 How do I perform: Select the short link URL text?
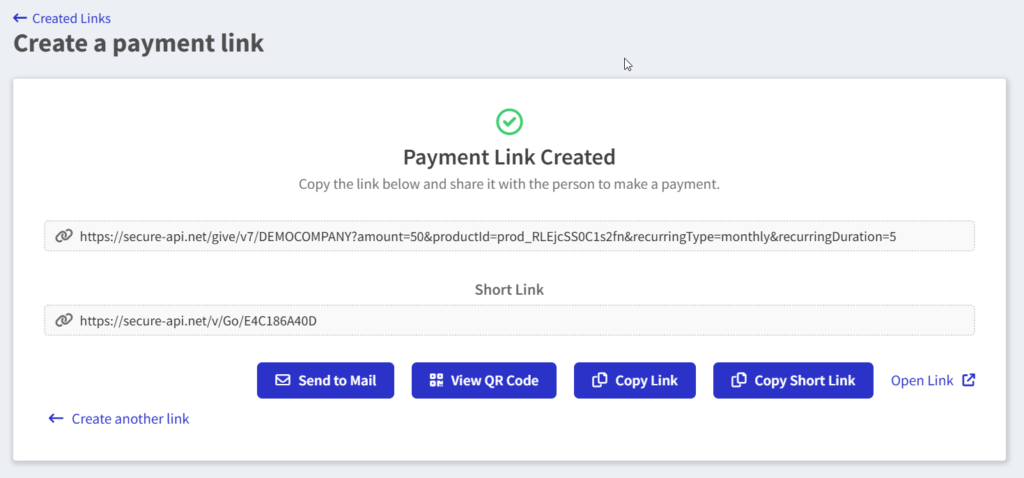coord(205,320)
